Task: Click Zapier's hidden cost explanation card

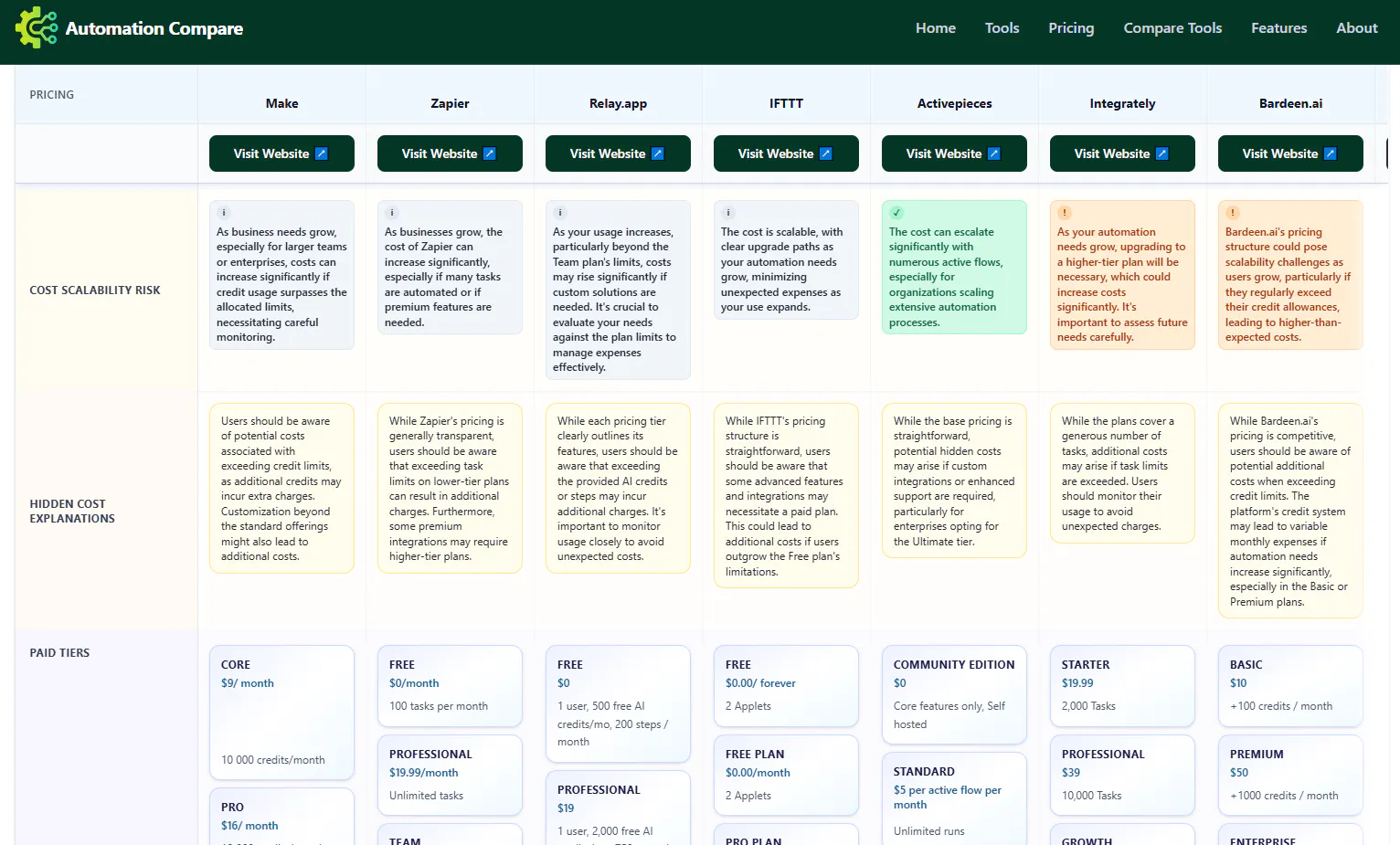Action: coord(450,489)
